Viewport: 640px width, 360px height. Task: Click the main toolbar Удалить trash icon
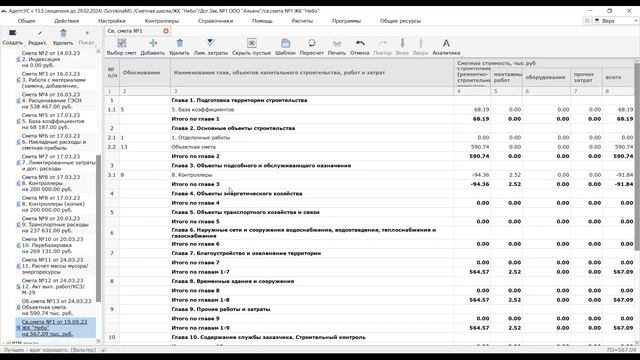point(180,43)
